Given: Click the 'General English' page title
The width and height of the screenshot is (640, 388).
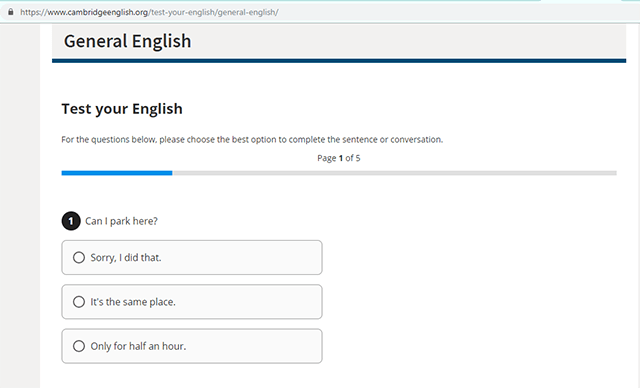Looking at the screenshot, I should pos(127,41).
